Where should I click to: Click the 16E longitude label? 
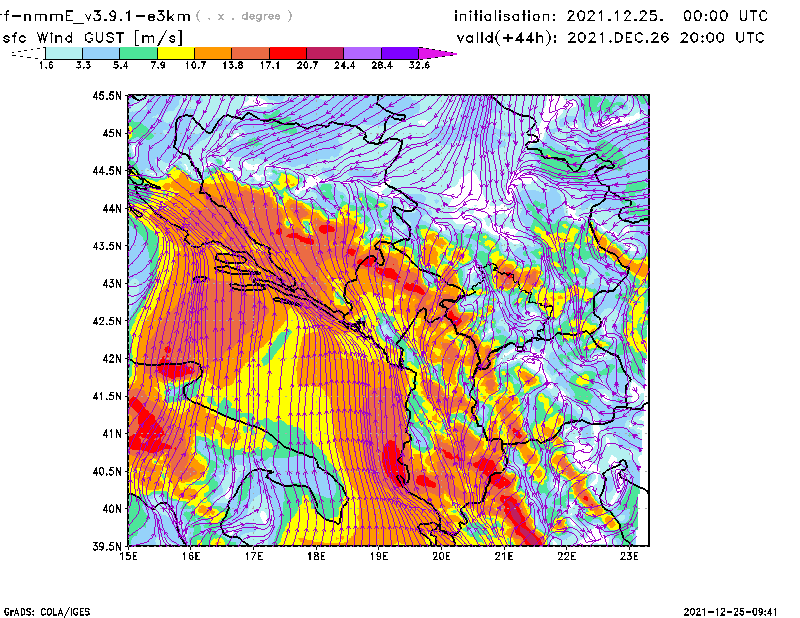(191, 556)
